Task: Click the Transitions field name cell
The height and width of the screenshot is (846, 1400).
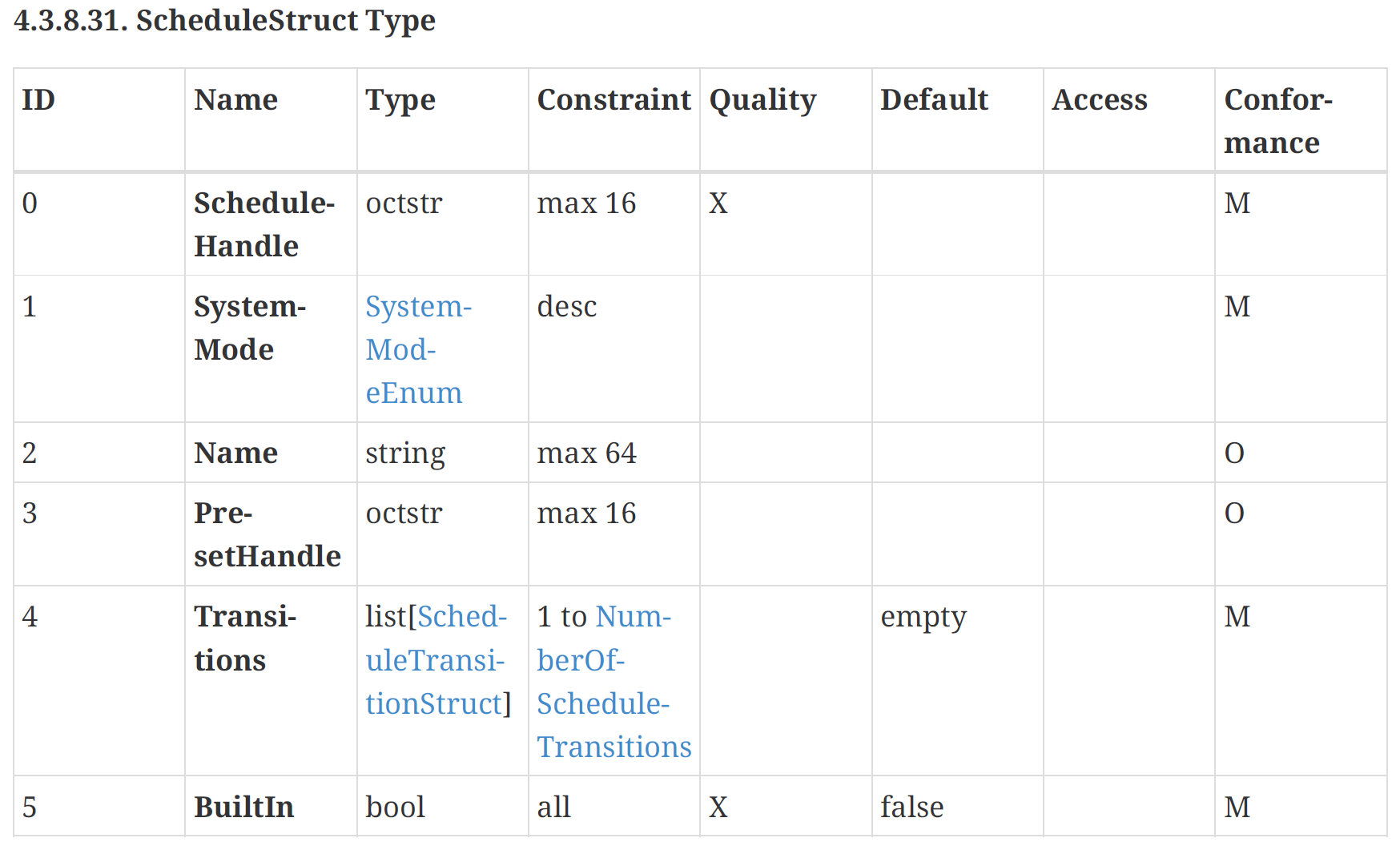Action: click(244, 639)
